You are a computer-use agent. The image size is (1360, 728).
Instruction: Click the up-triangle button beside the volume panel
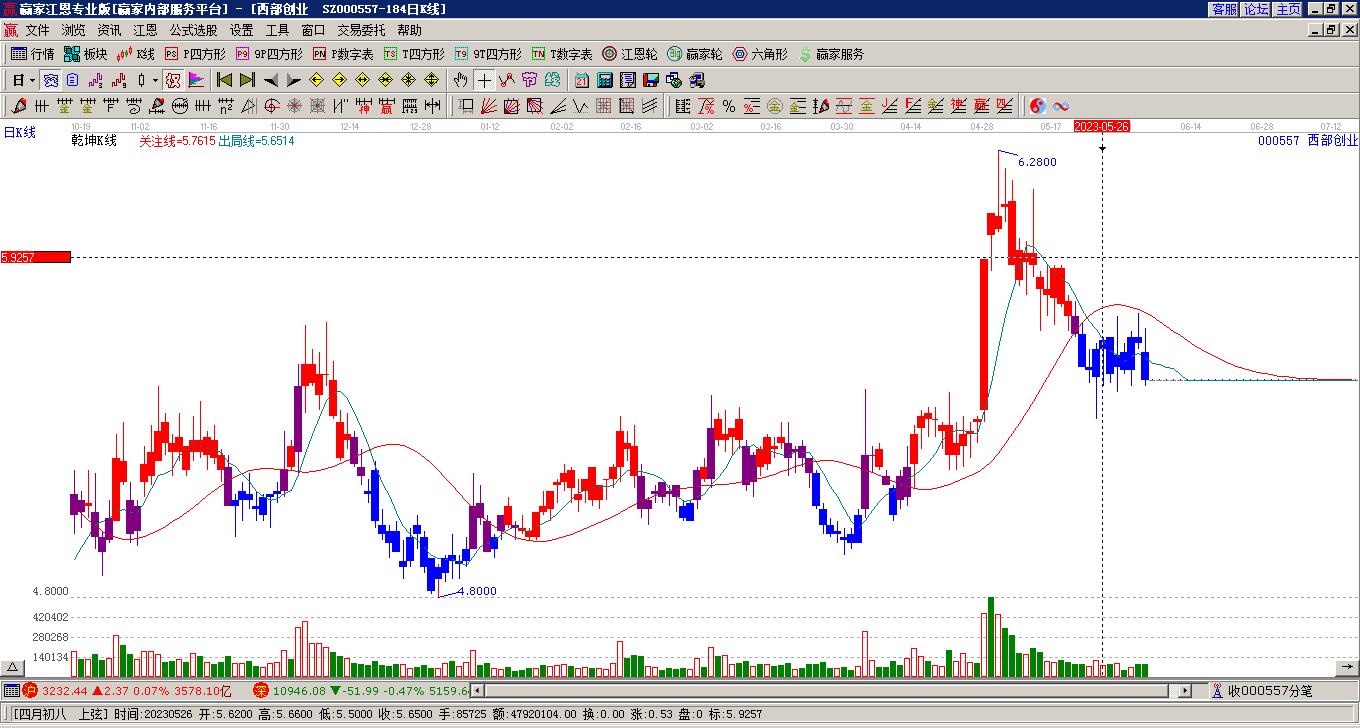pos(12,668)
